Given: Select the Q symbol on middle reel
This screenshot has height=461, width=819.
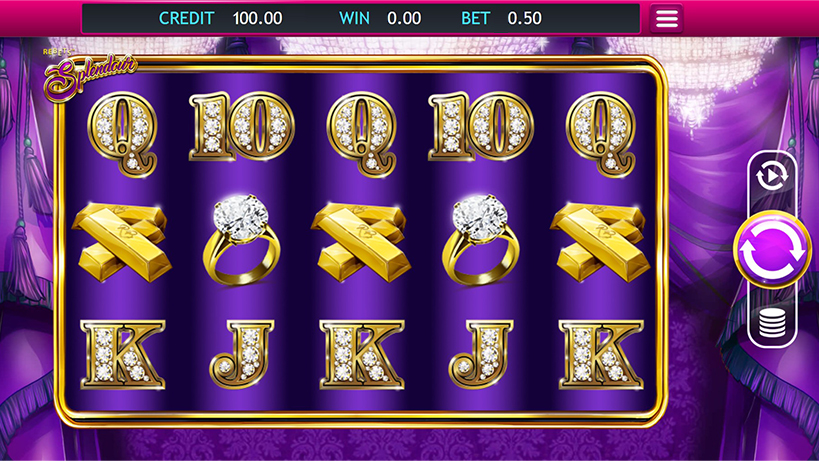Looking at the screenshot, I should (362, 134).
